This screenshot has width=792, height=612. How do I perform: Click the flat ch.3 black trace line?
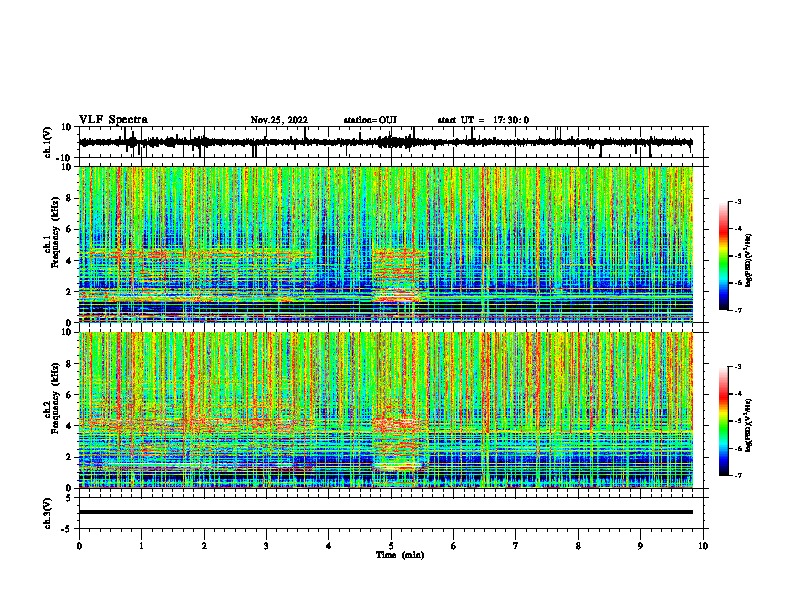(385, 512)
